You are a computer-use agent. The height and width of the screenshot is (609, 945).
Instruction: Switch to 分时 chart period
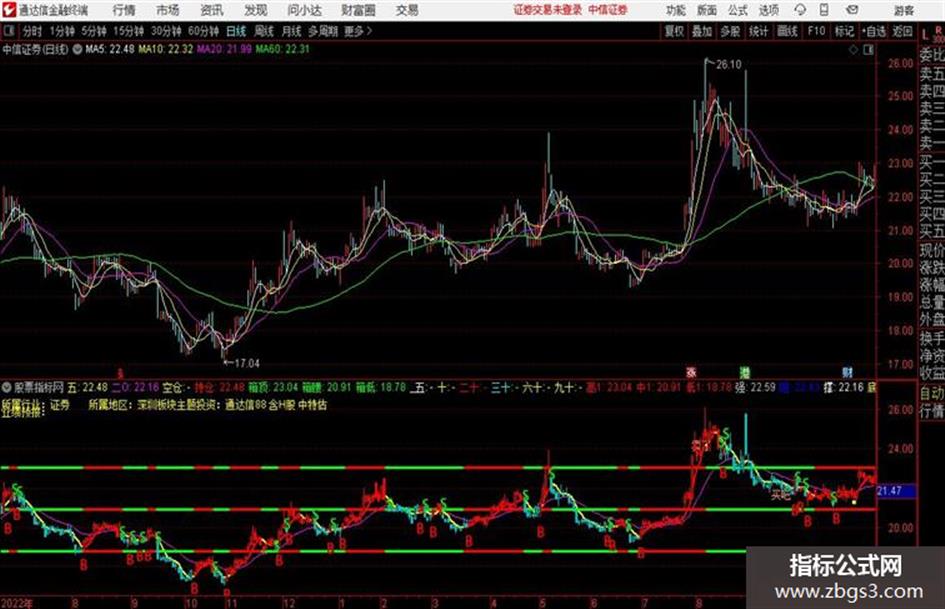pyautogui.click(x=33, y=31)
